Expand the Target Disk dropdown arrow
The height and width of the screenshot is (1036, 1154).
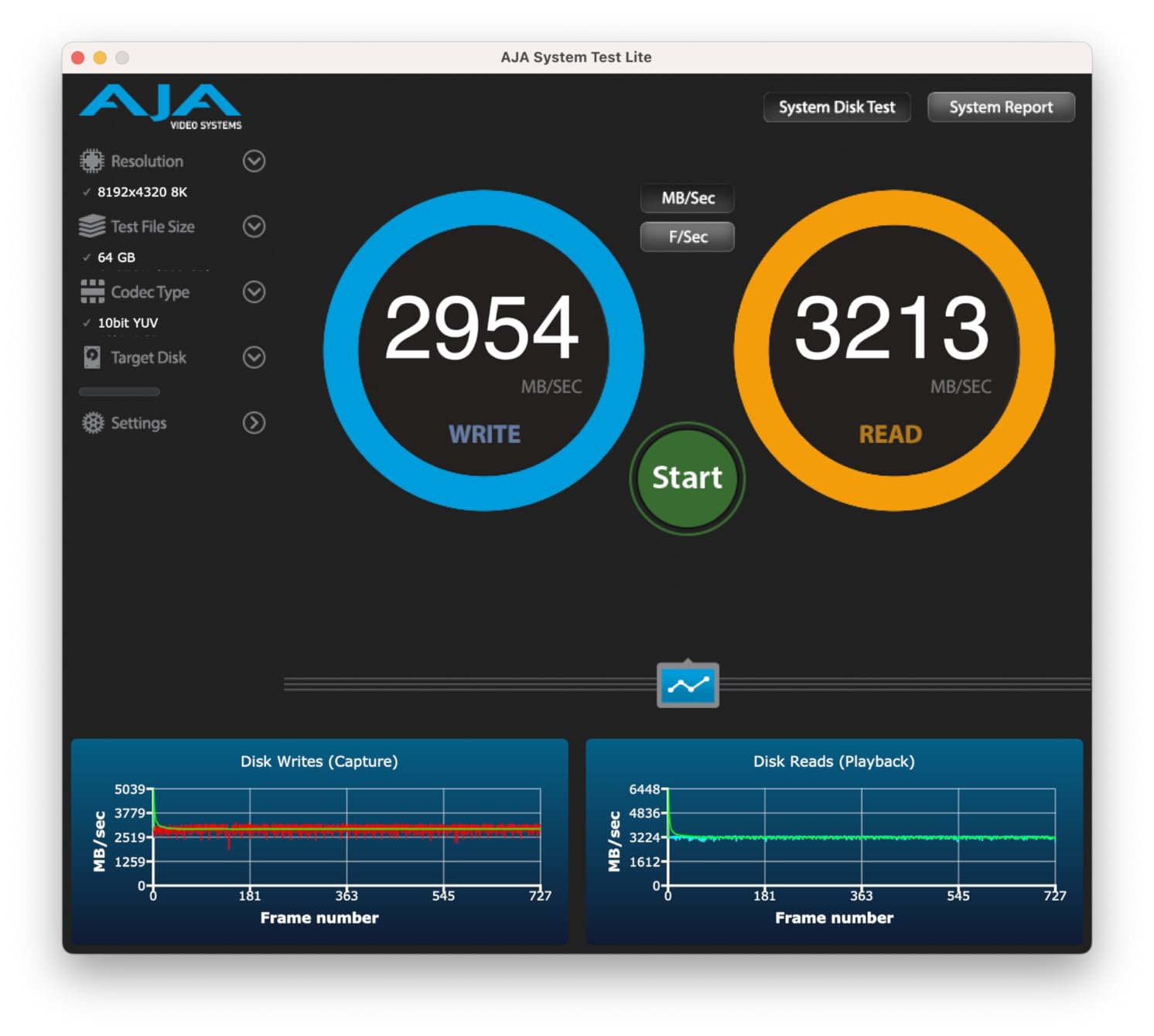(254, 357)
